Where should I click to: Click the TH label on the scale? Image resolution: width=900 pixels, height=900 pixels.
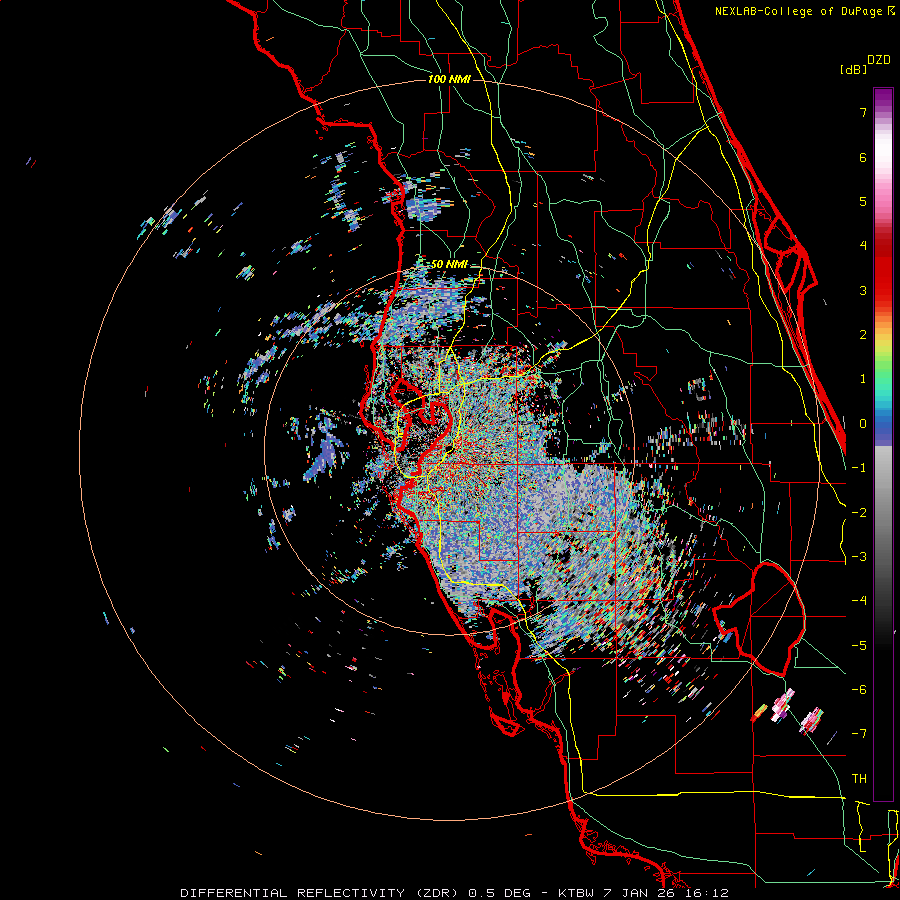click(859, 779)
